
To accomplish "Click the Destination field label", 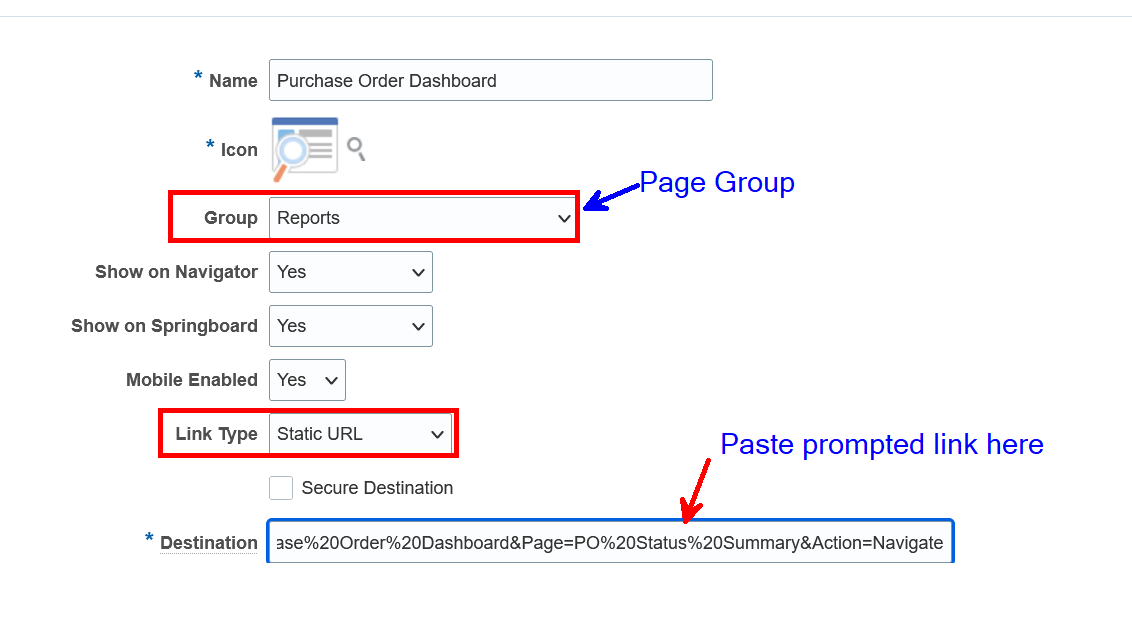I will click(x=209, y=543).
